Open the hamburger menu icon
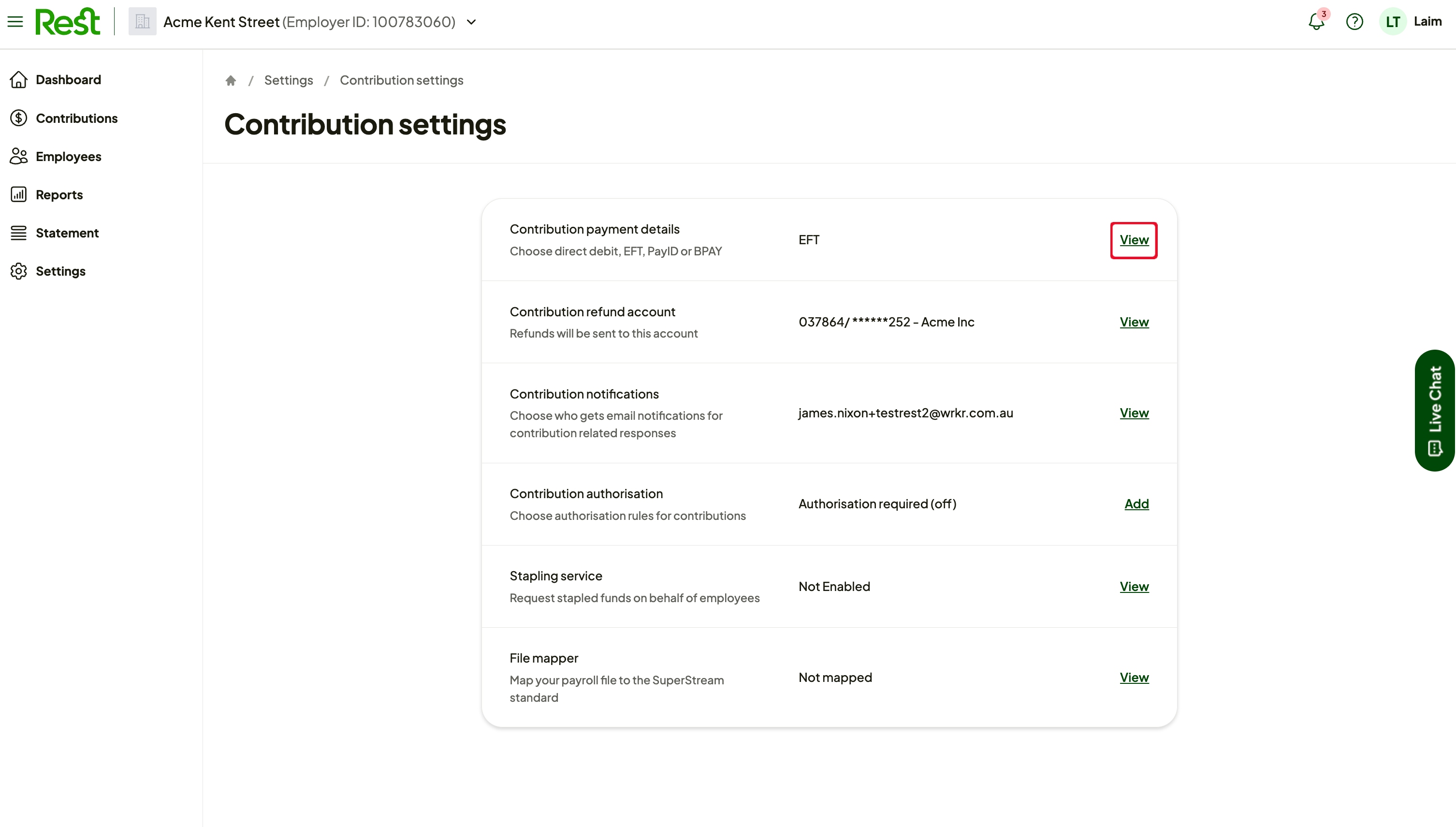 coord(15,22)
